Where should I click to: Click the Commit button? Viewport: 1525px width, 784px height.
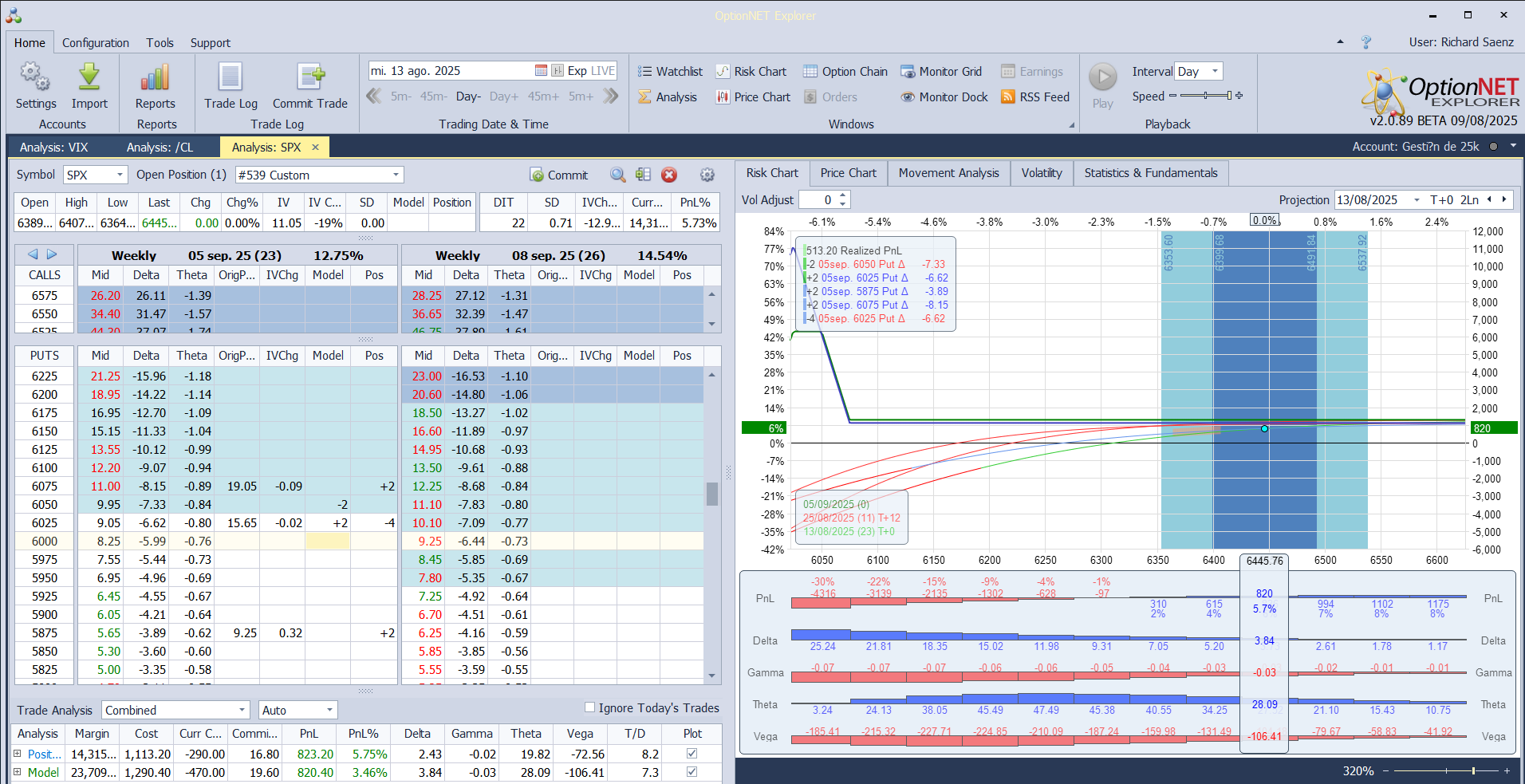pos(559,175)
